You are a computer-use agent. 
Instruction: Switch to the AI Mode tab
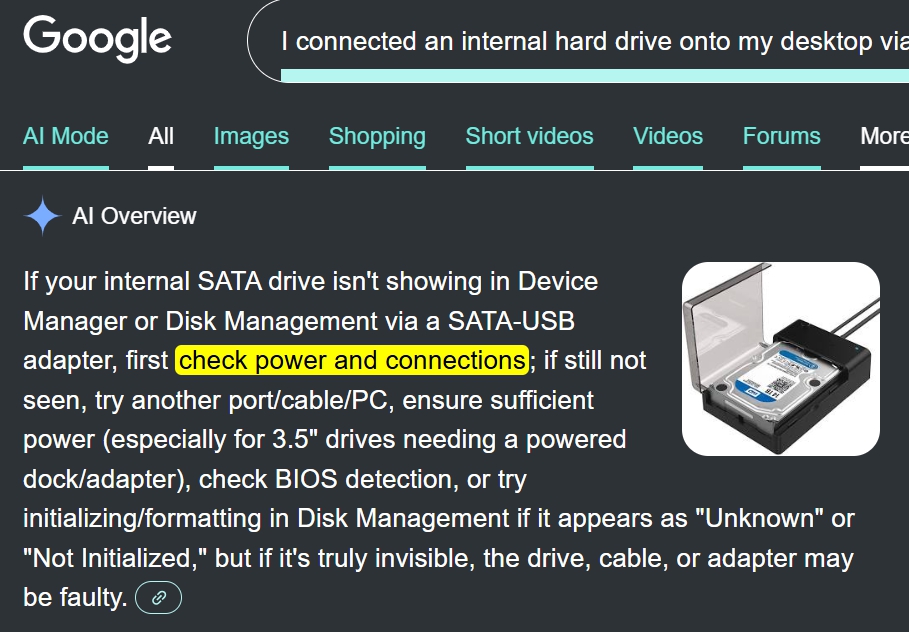(x=66, y=136)
